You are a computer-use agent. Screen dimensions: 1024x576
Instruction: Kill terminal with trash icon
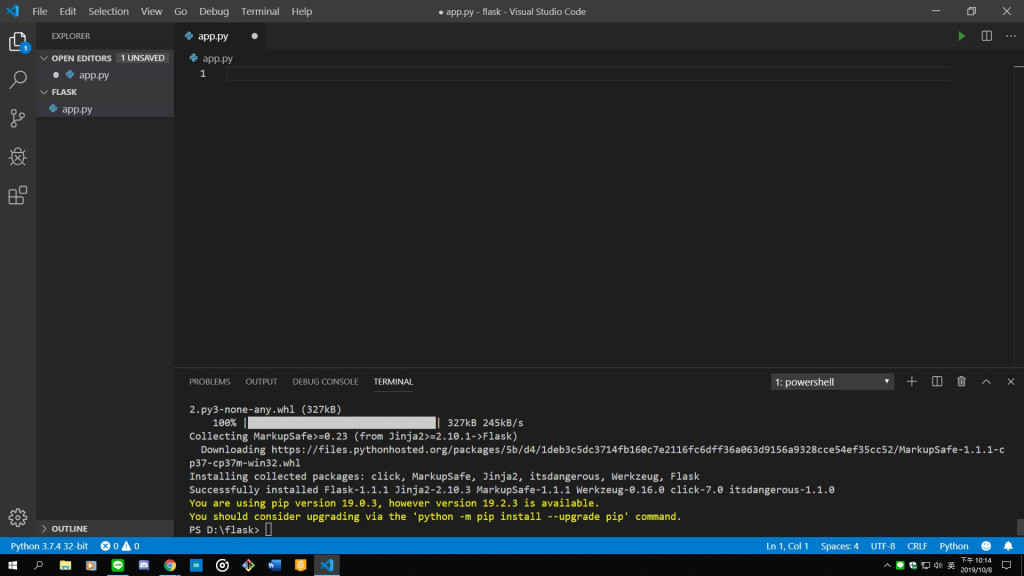[961, 381]
